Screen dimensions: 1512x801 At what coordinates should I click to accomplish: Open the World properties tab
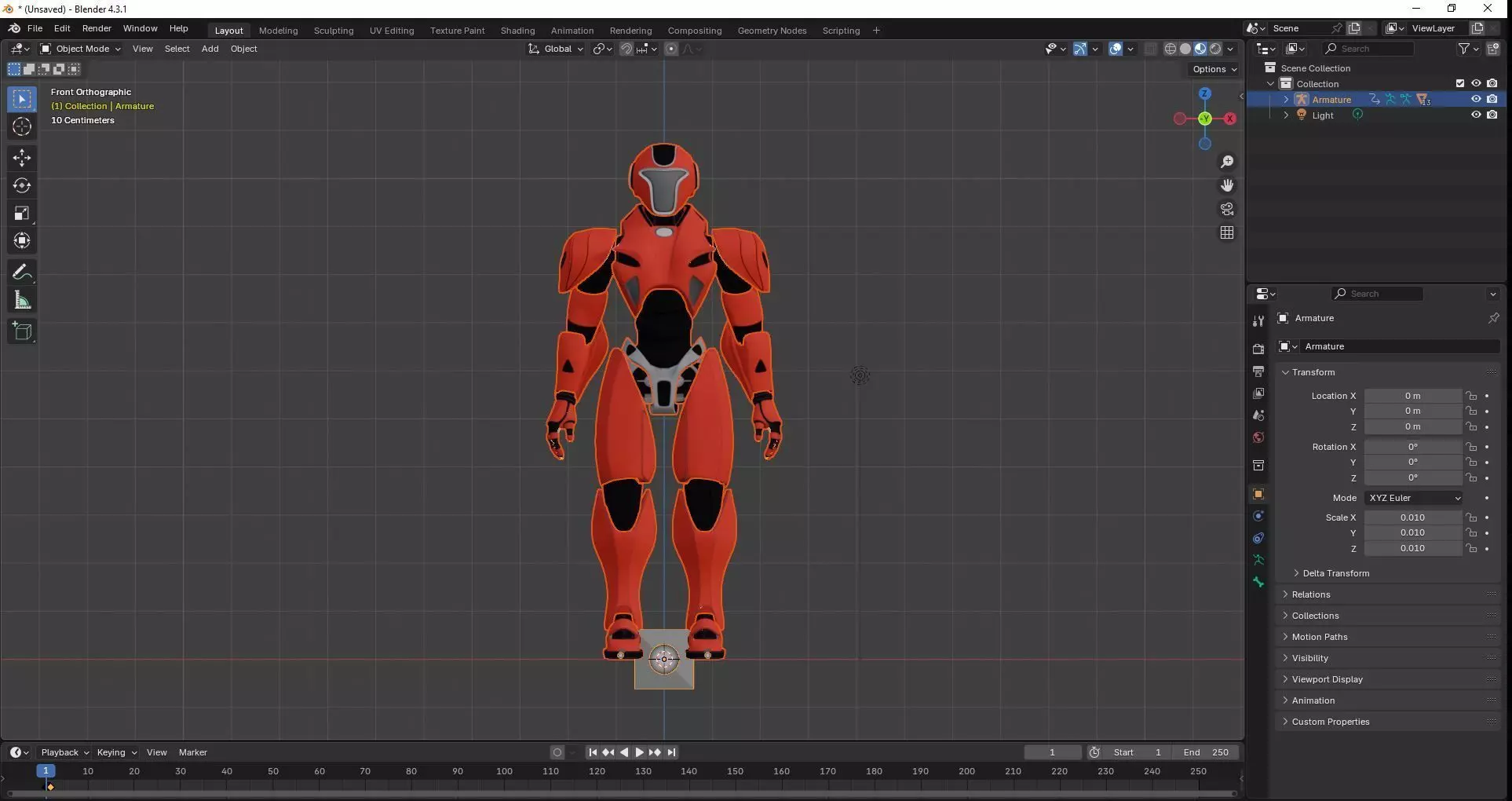click(x=1258, y=437)
